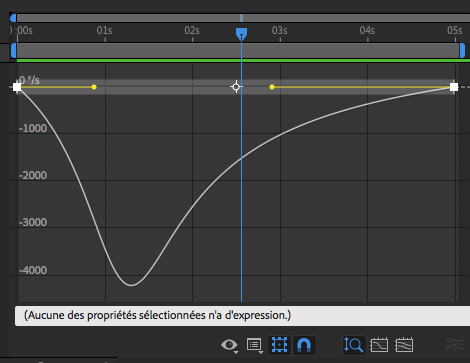The image size is (470, 363).
Task: Grab the yellow handle of last keyframe
Action: [272, 87]
